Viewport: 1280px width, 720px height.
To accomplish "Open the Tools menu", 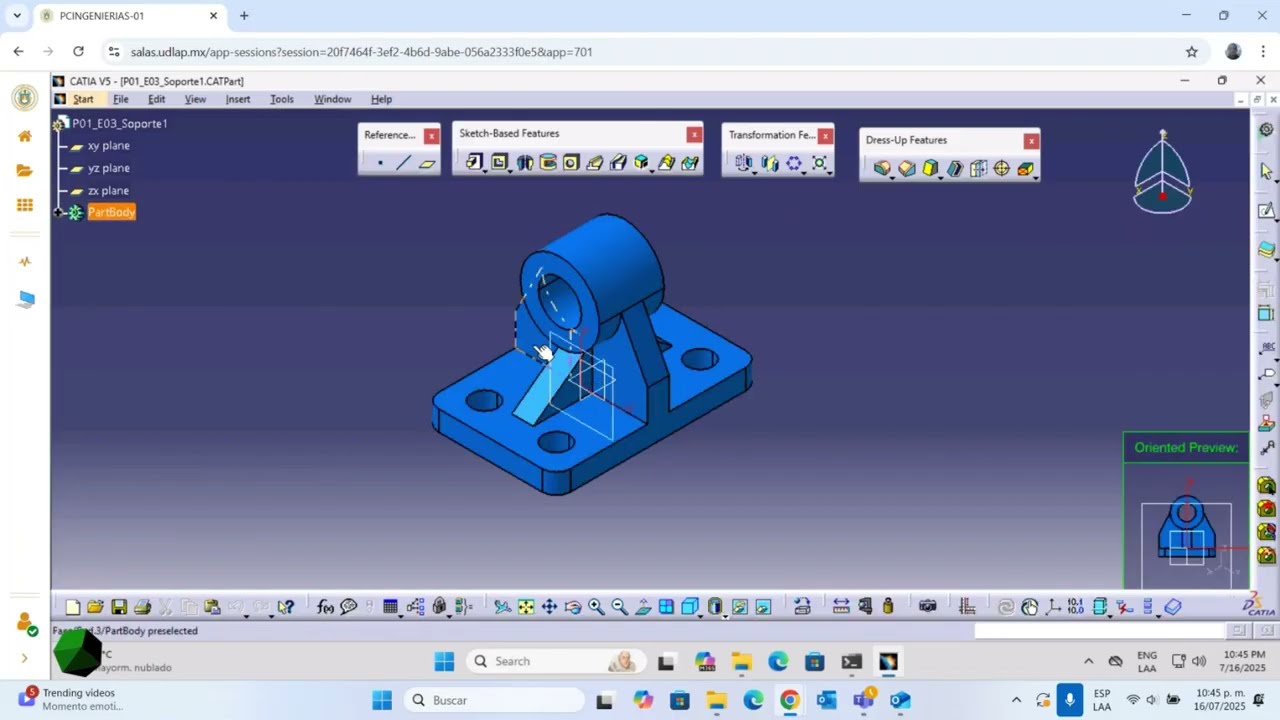I will point(282,99).
